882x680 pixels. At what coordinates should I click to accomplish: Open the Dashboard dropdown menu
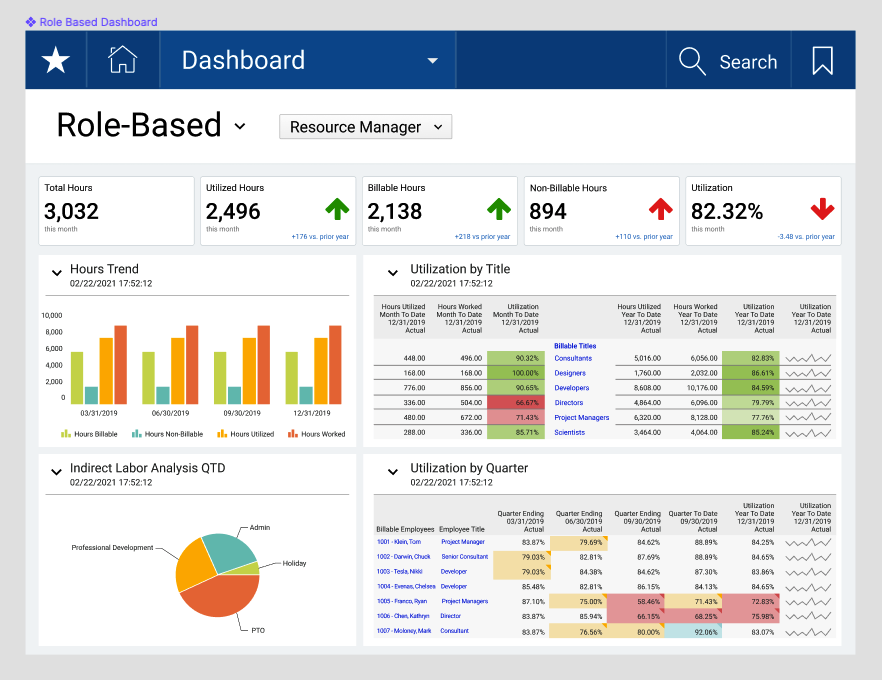pos(431,60)
